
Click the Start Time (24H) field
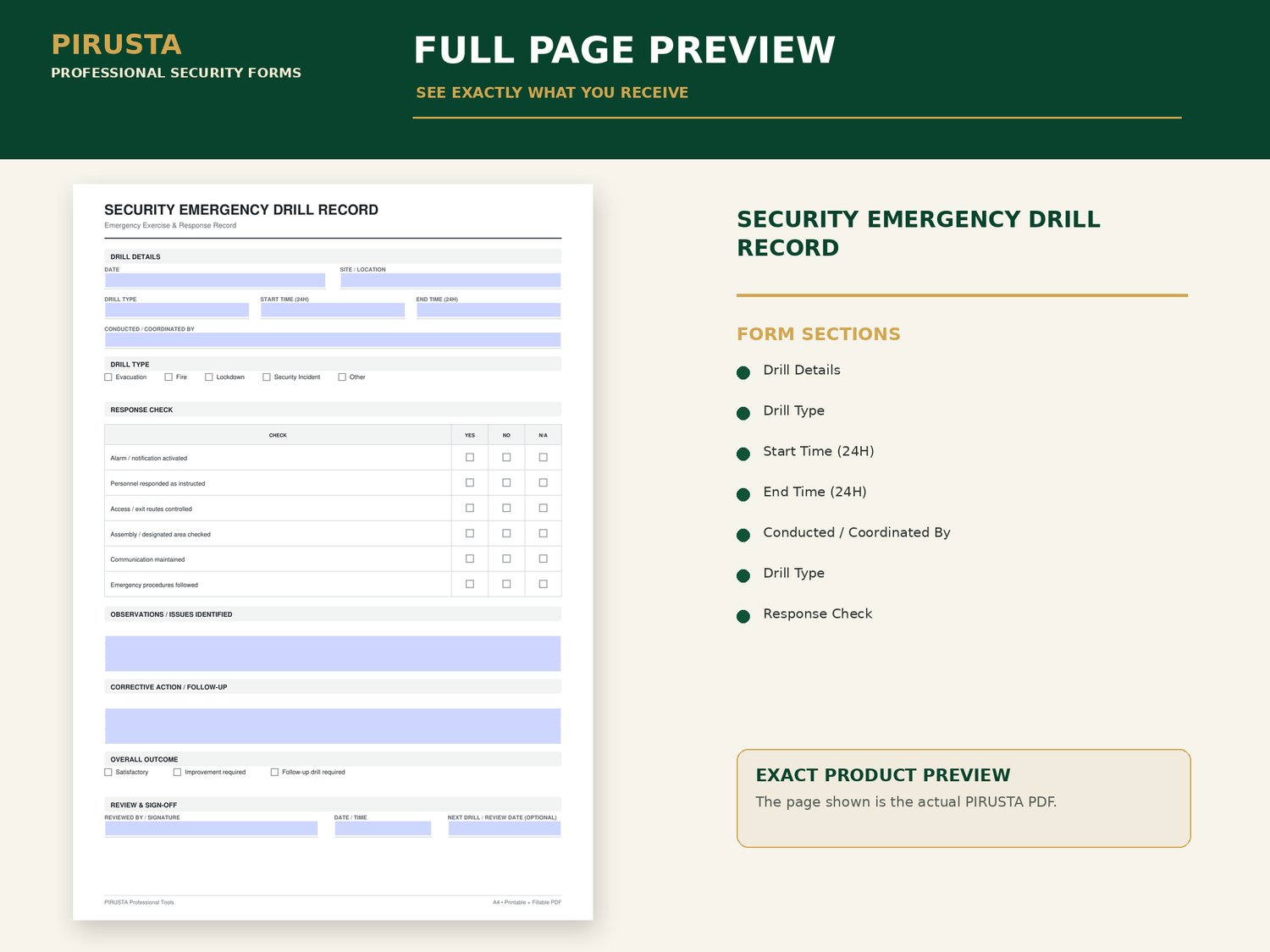(333, 310)
